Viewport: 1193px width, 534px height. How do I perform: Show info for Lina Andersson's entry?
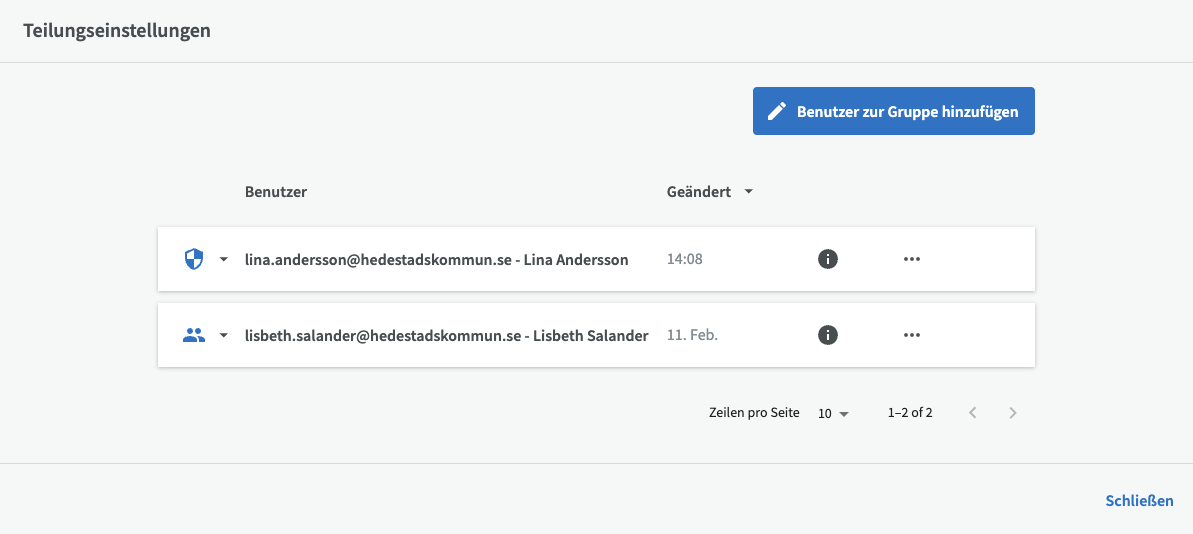[827, 260]
